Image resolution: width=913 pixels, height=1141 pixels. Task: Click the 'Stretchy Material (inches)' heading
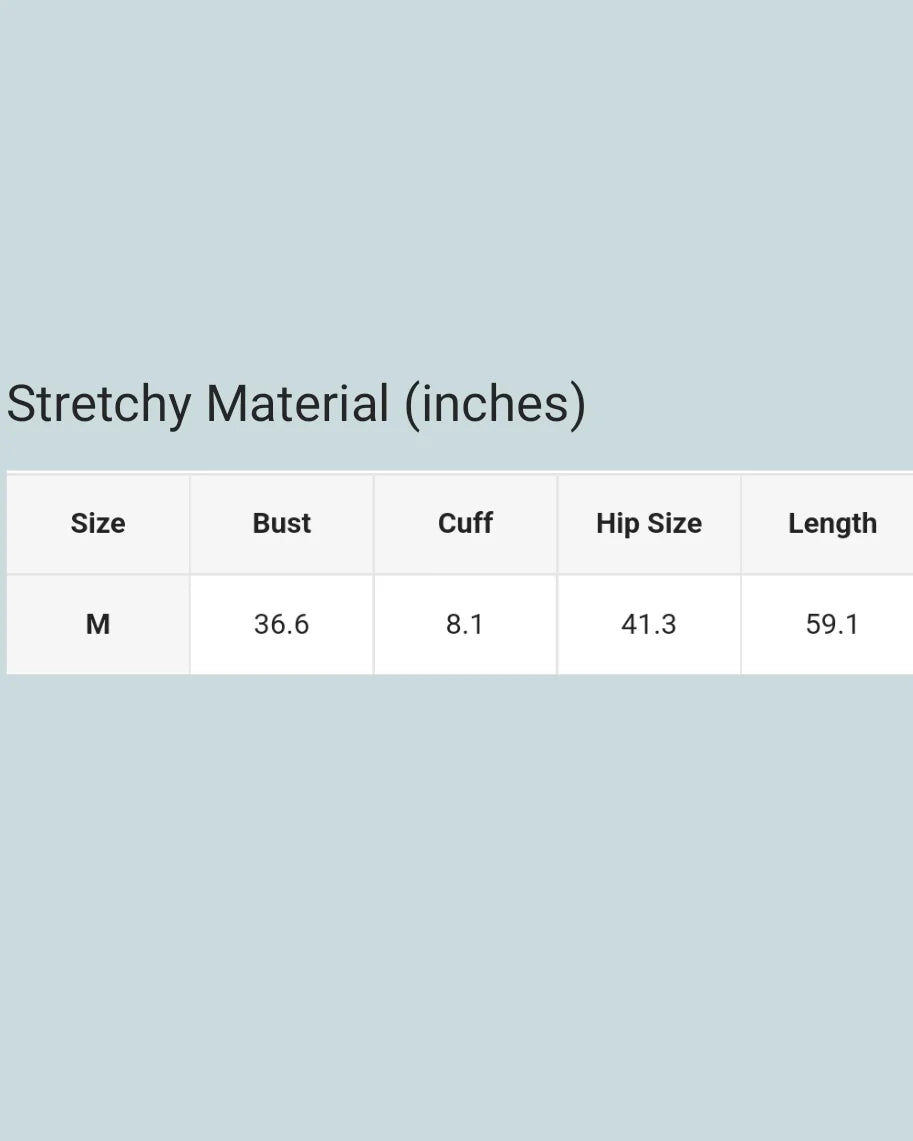(x=296, y=404)
